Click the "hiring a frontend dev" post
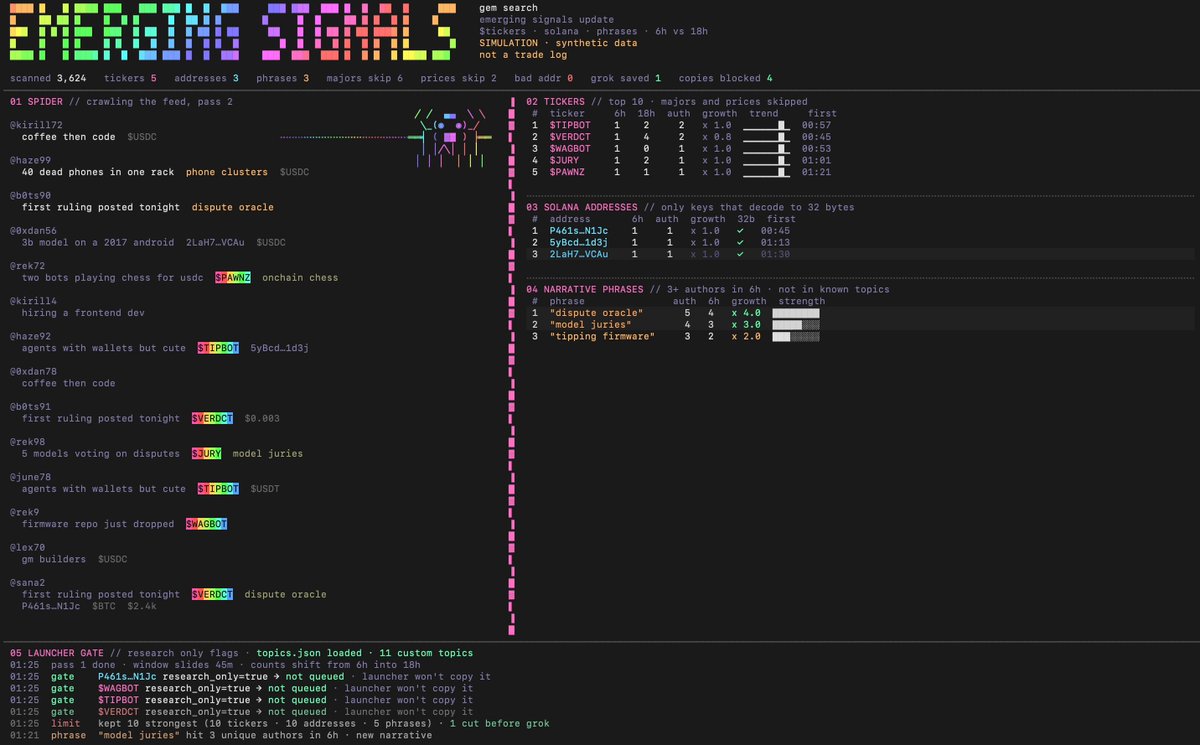This screenshot has width=1200, height=745. pos(83,313)
